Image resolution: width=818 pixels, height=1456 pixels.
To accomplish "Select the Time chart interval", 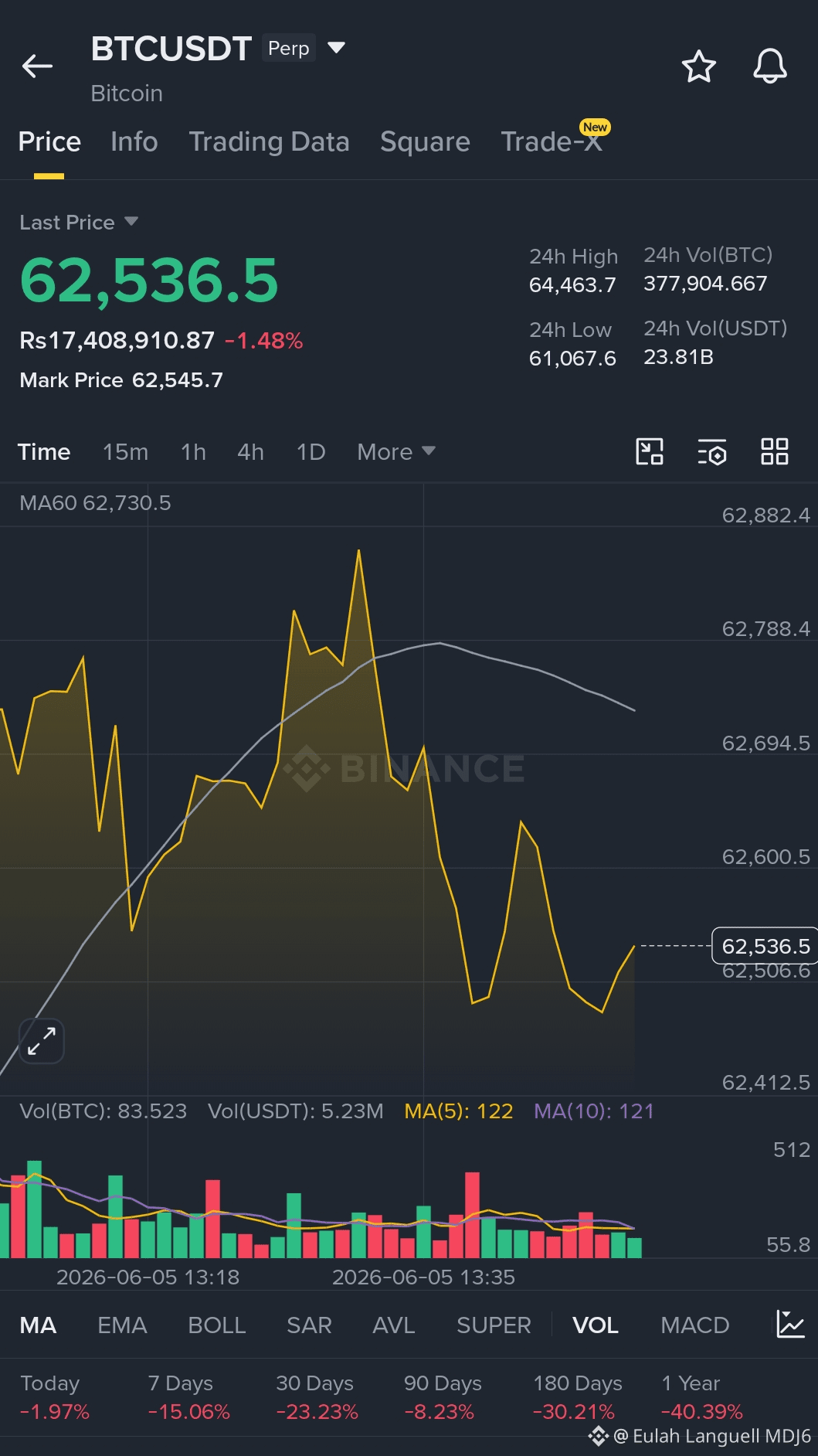I will 44,451.
